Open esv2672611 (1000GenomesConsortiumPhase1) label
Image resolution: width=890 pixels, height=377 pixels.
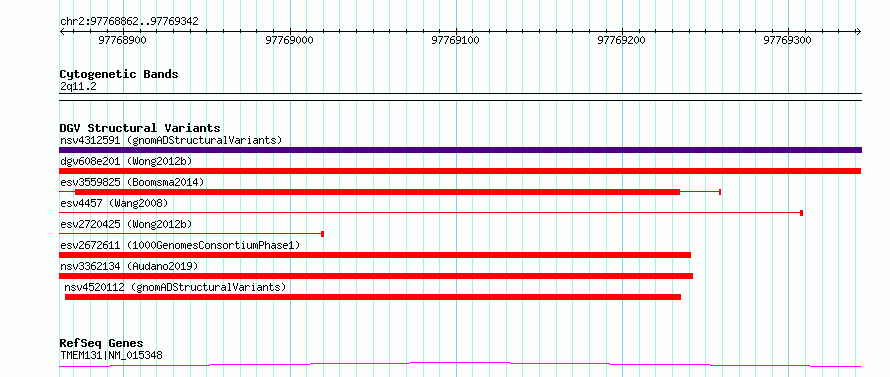point(179,245)
